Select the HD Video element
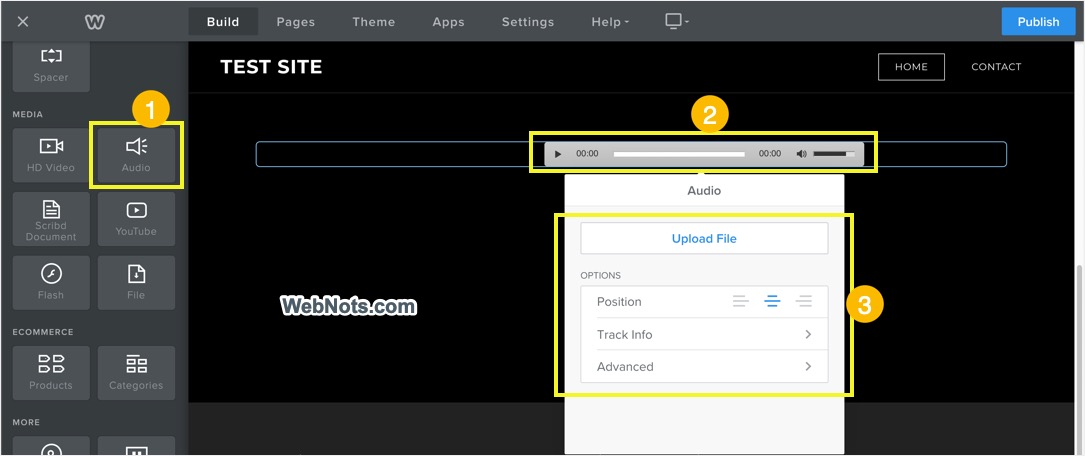This screenshot has width=1085, height=456. pyautogui.click(x=51, y=156)
